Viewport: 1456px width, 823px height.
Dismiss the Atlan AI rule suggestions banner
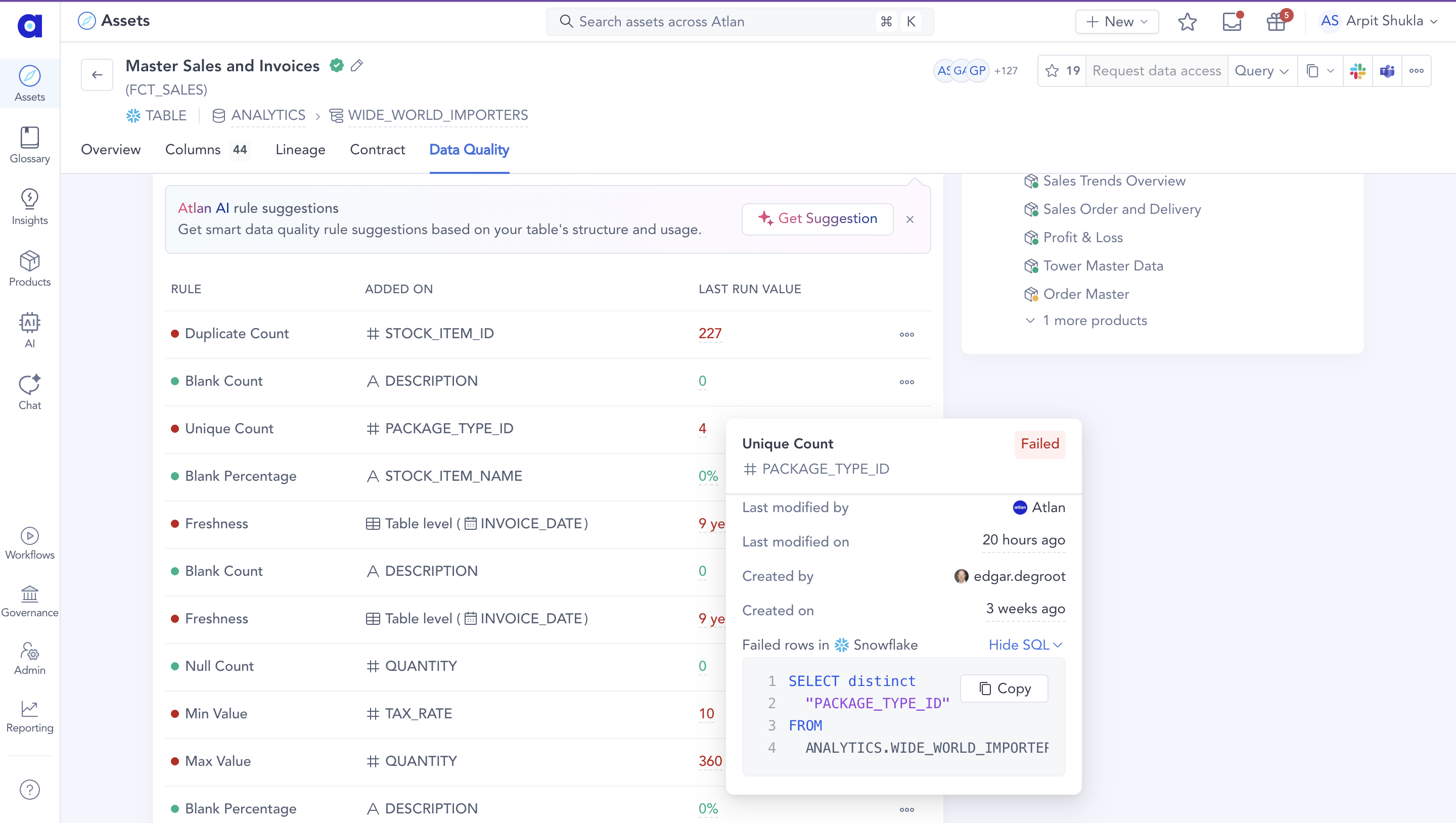click(x=909, y=219)
